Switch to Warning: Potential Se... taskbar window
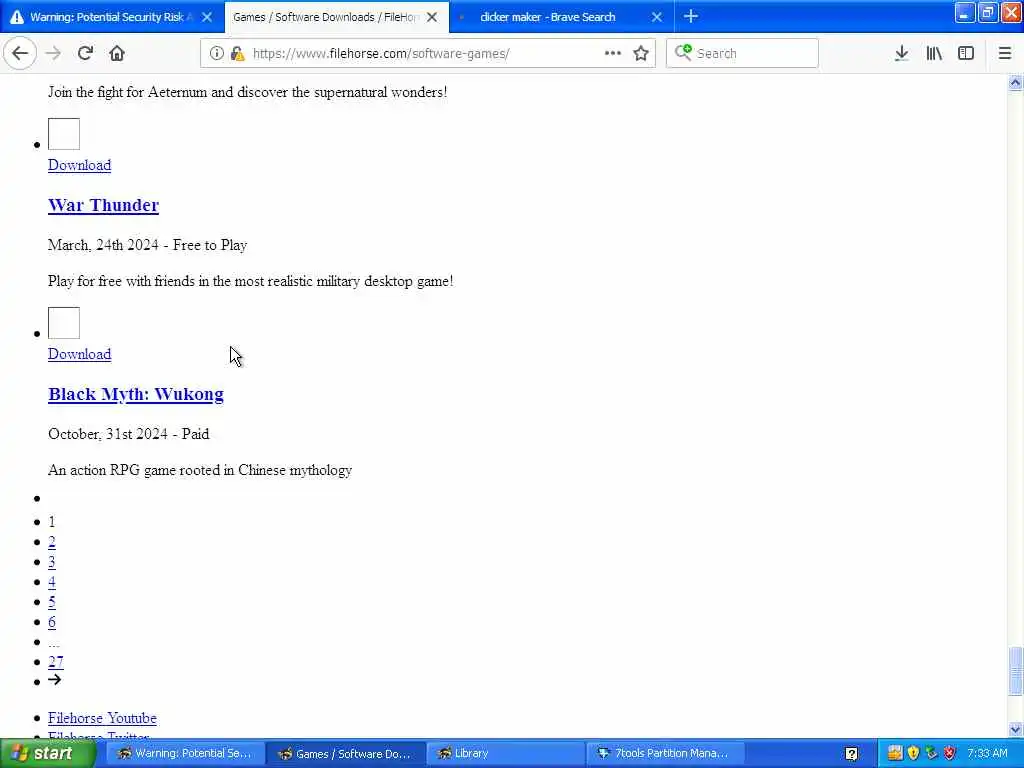The height and width of the screenshot is (768, 1024). tap(183, 754)
